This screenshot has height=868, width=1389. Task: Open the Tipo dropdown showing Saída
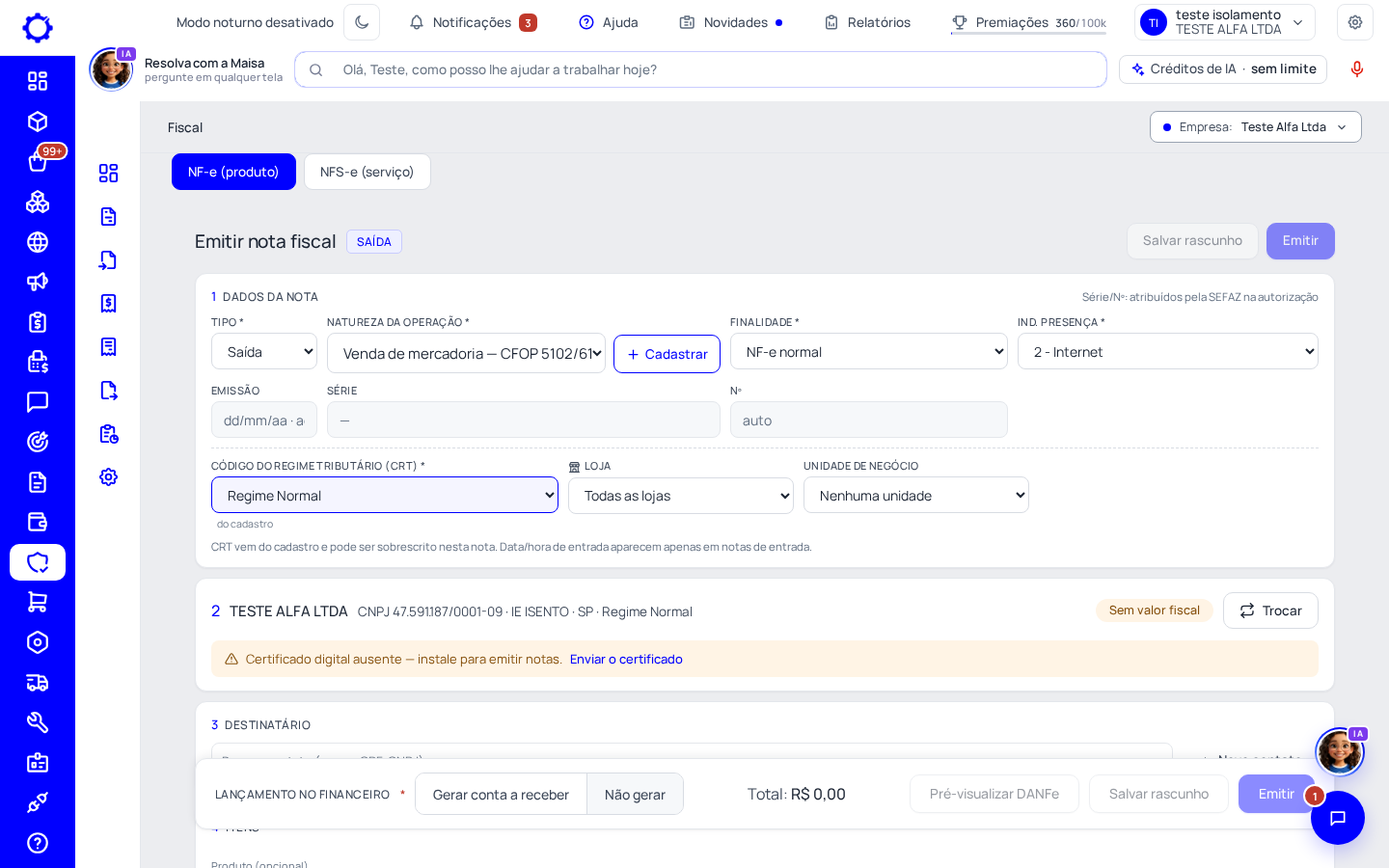[264, 351]
